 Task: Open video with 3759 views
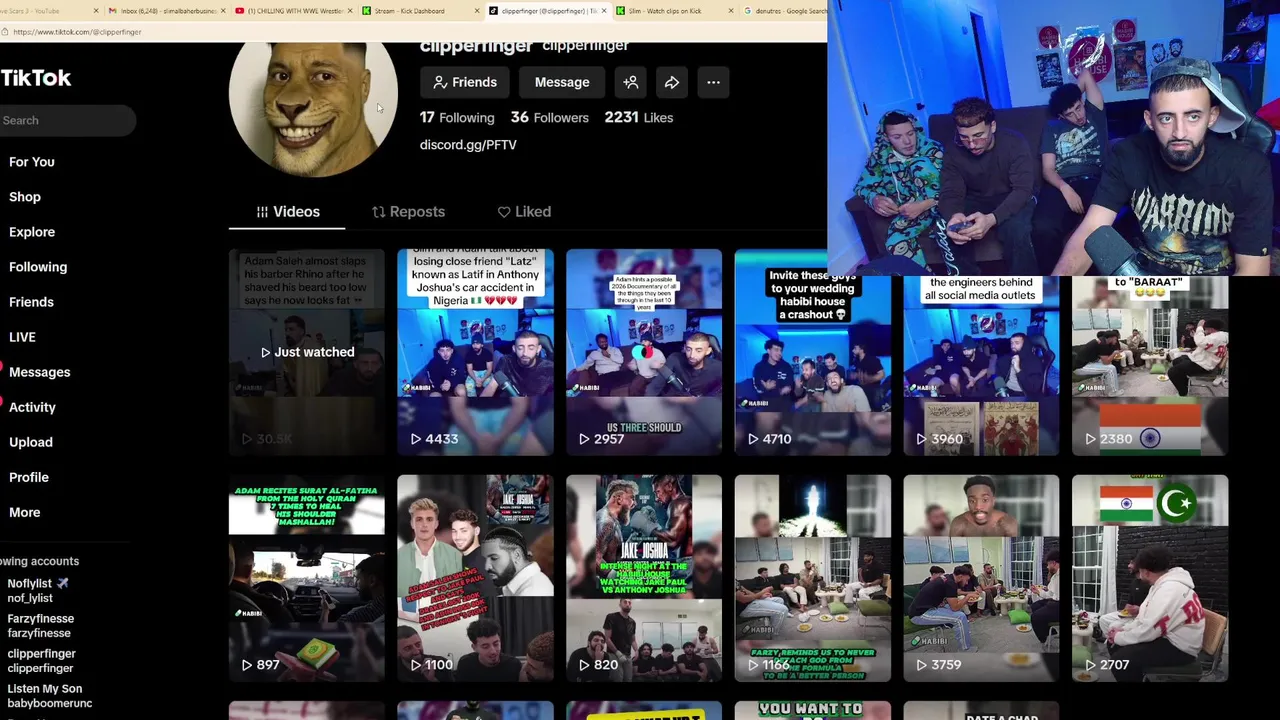point(981,579)
